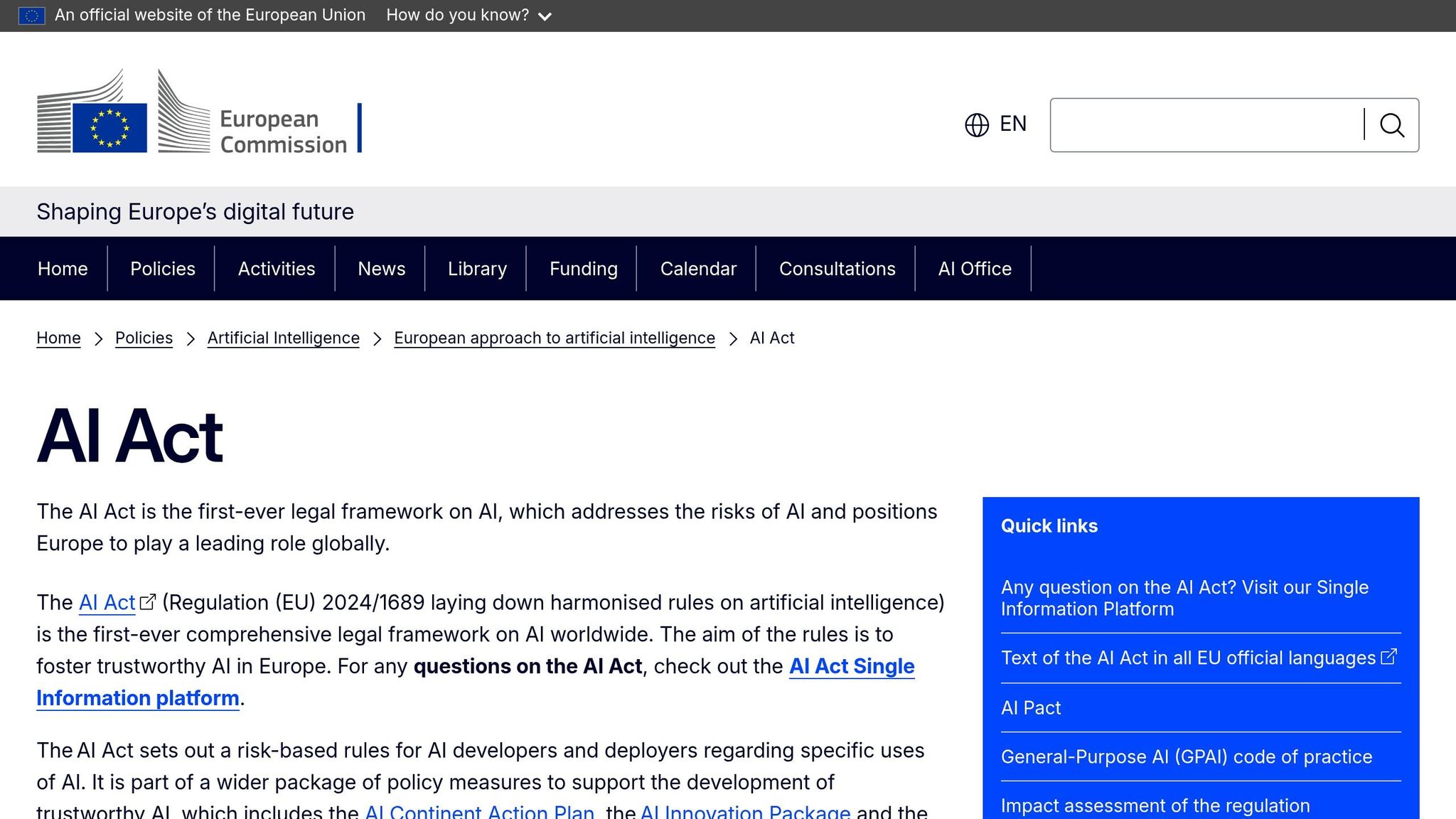Open the AI Pact quick link
Image resolution: width=1456 pixels, height=819 pixels.
(x=1031, y=708)
